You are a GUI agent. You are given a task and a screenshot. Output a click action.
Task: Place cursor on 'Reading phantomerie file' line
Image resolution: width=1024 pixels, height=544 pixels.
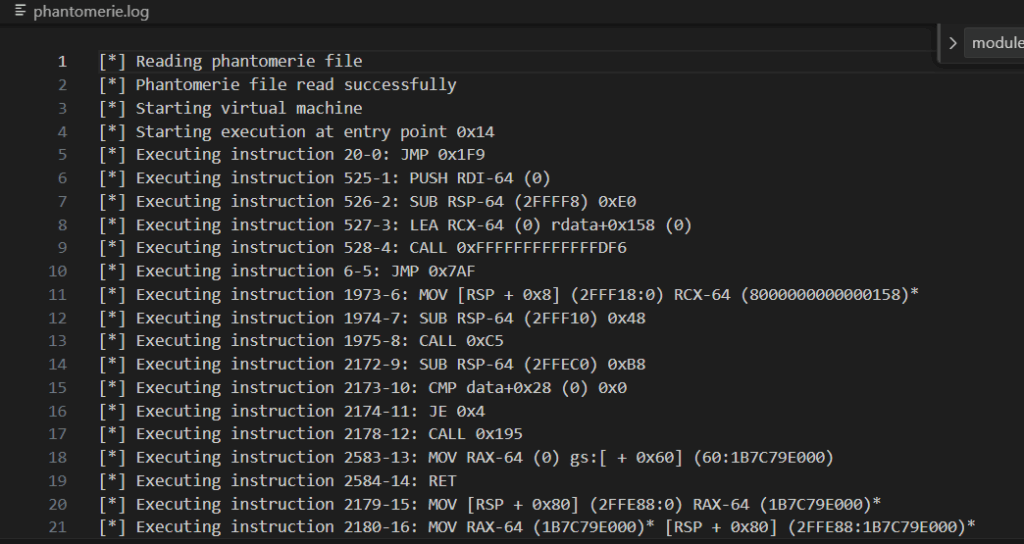(248, 62)
